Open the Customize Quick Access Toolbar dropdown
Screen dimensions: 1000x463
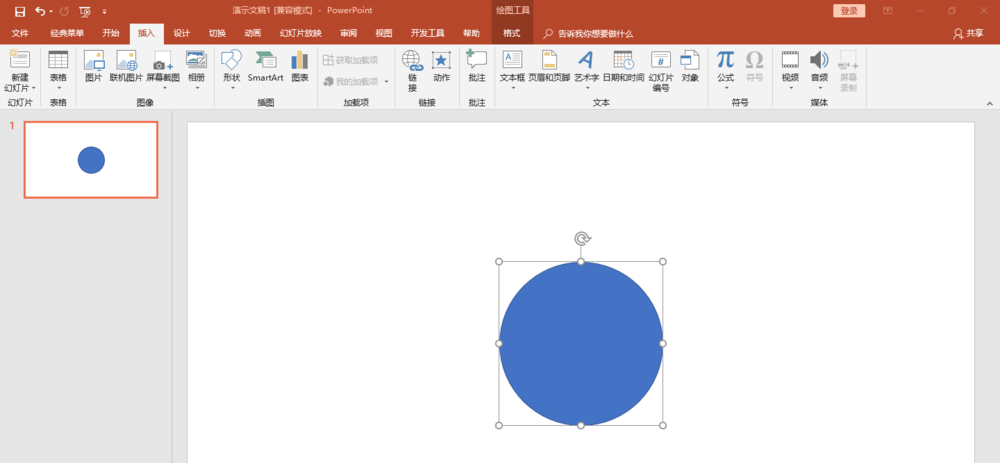(105, 11)
